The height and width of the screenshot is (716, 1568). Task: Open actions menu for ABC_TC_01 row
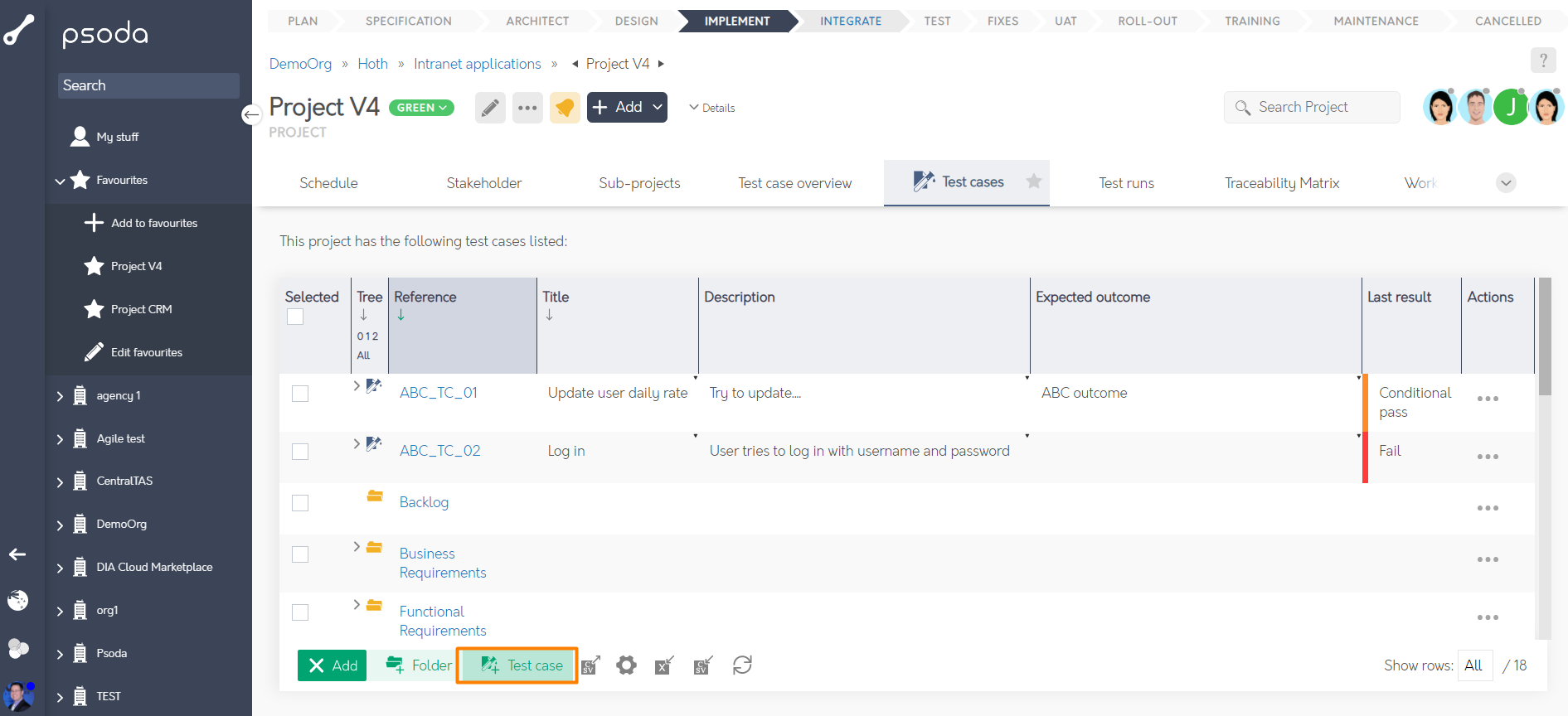coord(1488,399)
